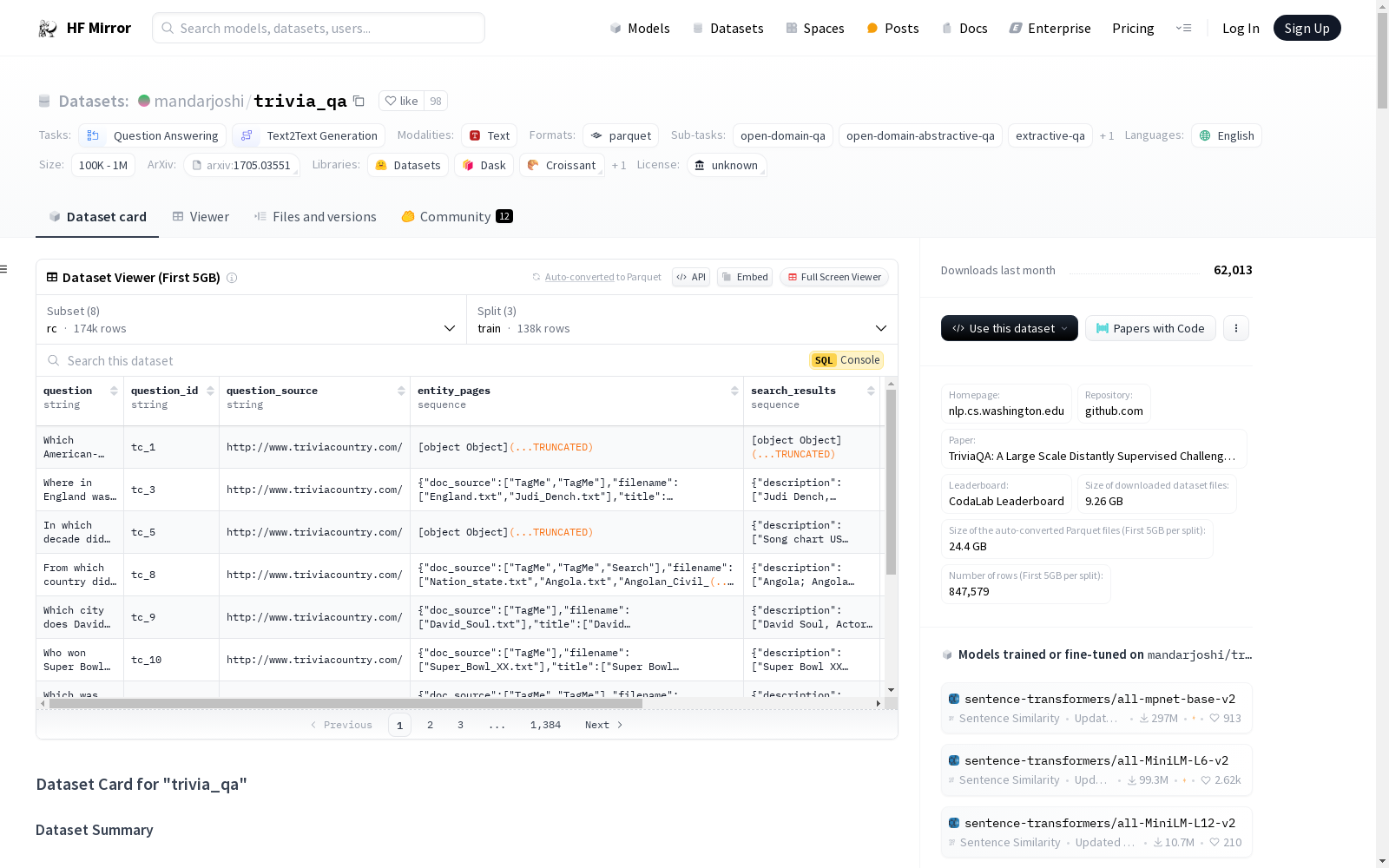Click the Sign Up button
The width and height of the screenshot is (1389, 868).
pyautogui.click(x=1307, y=28)
